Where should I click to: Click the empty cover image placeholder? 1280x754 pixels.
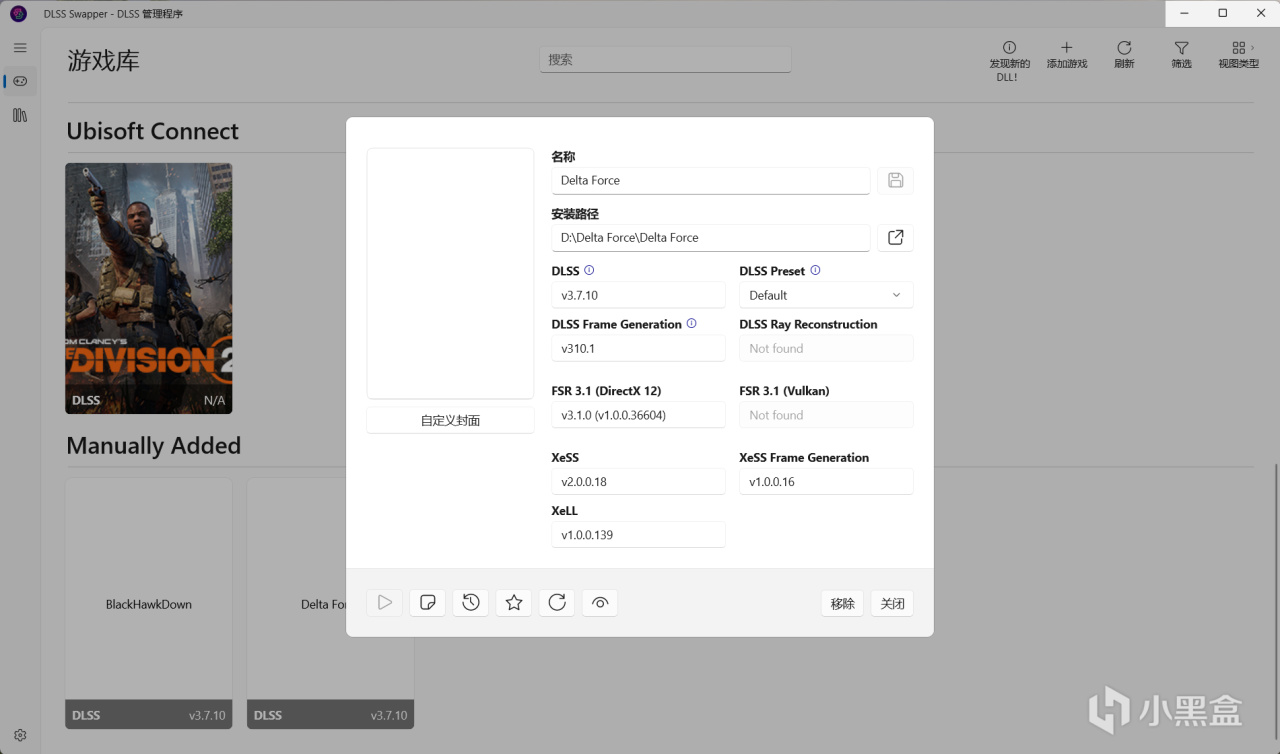coord(450,274)
